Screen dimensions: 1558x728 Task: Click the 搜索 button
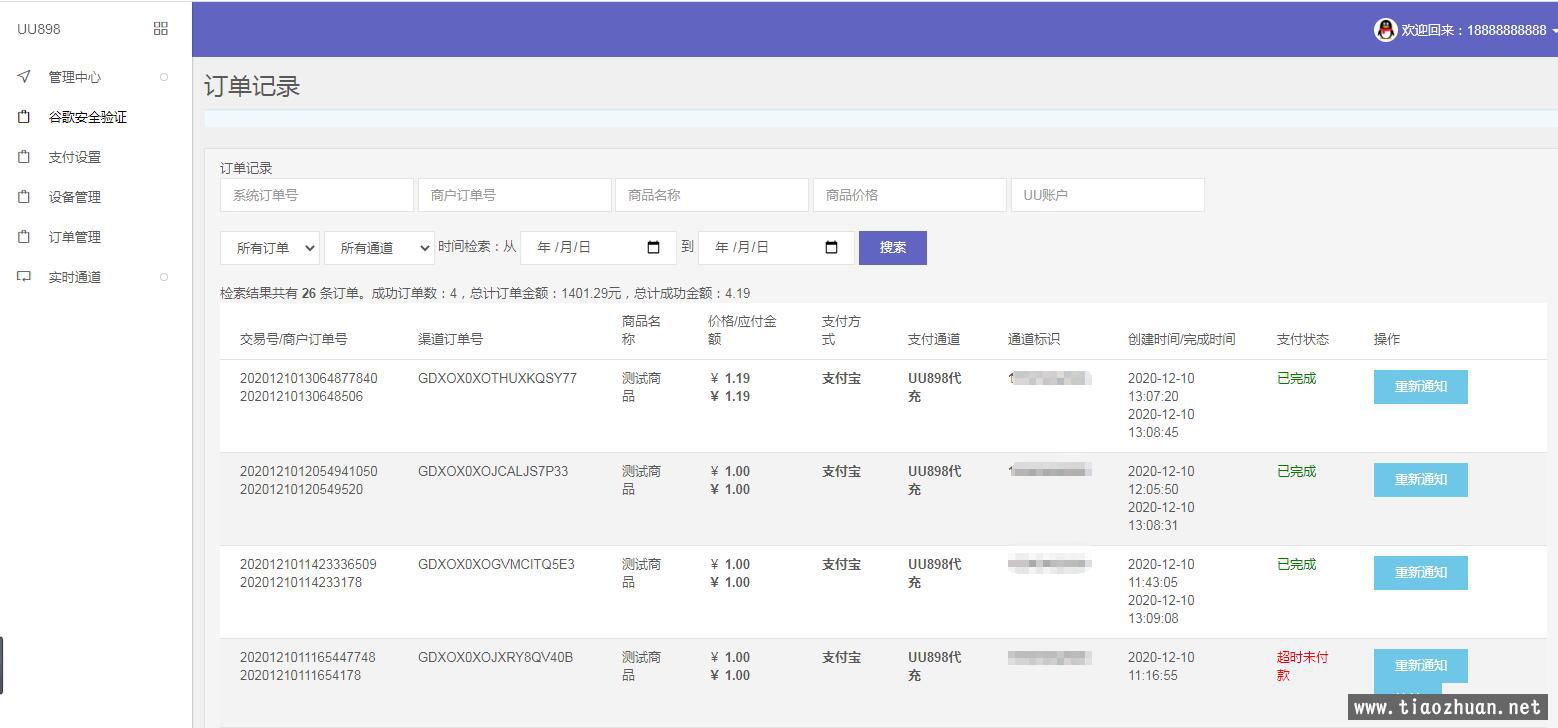point(893,248)
